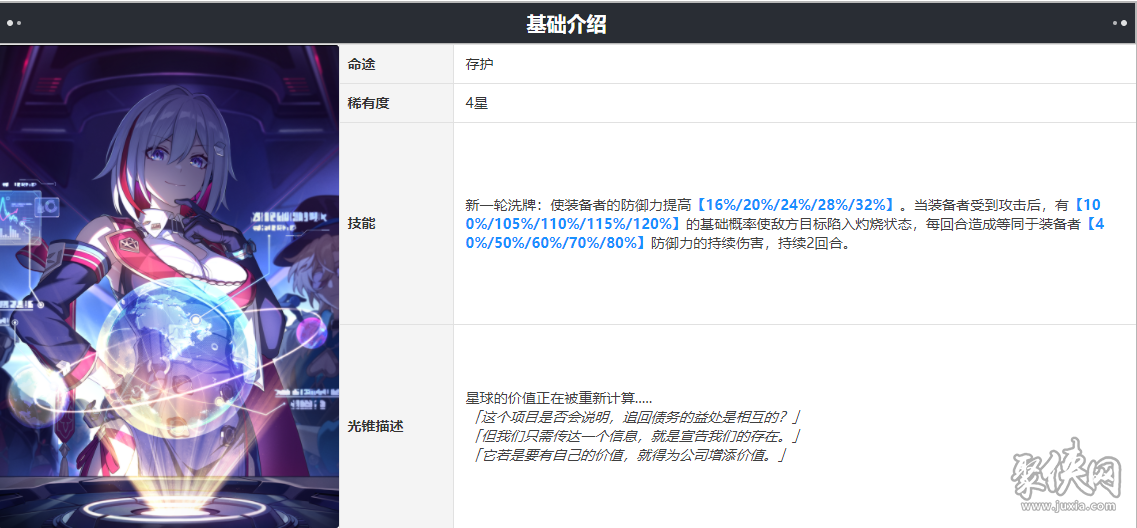This screenshot has height=528, width=1137.
Task: Click the 新一轮洗牌 skill name text
Action: (x=500, y=205)
